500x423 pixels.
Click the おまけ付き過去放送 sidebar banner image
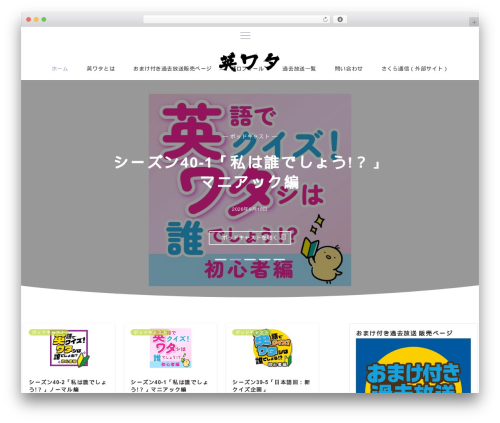coord(413,366)
